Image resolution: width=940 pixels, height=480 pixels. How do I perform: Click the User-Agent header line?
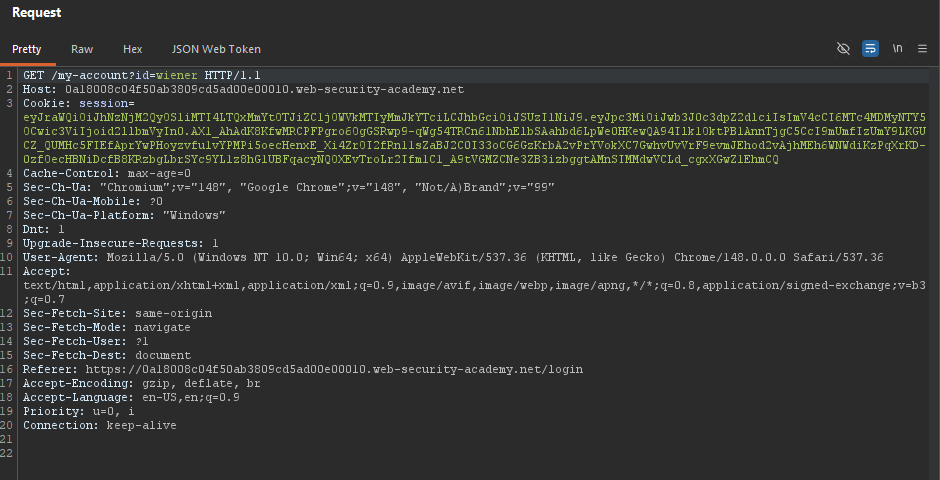pyautogui.click(x=453, y=257)
